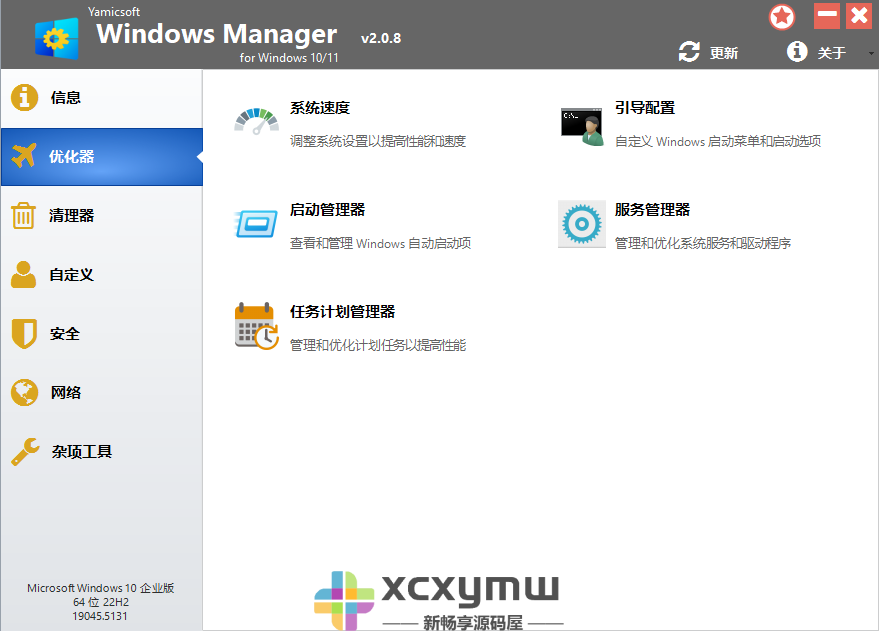Image resolution: width=879 pixels, height=631 pixels.
Task: Click the 关于 button text
Action: [x=831, y=53]
